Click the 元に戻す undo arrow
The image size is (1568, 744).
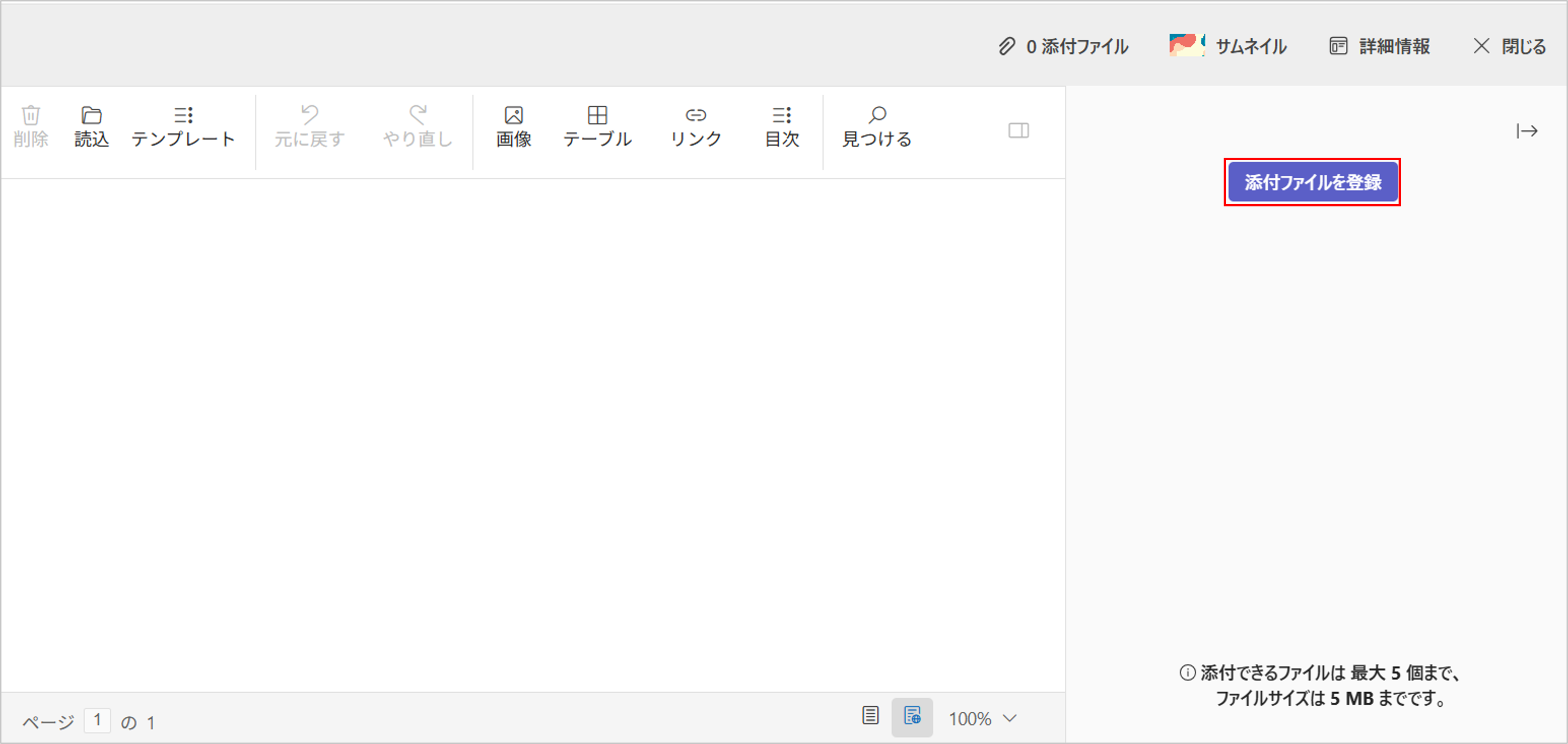coord(309,114)
